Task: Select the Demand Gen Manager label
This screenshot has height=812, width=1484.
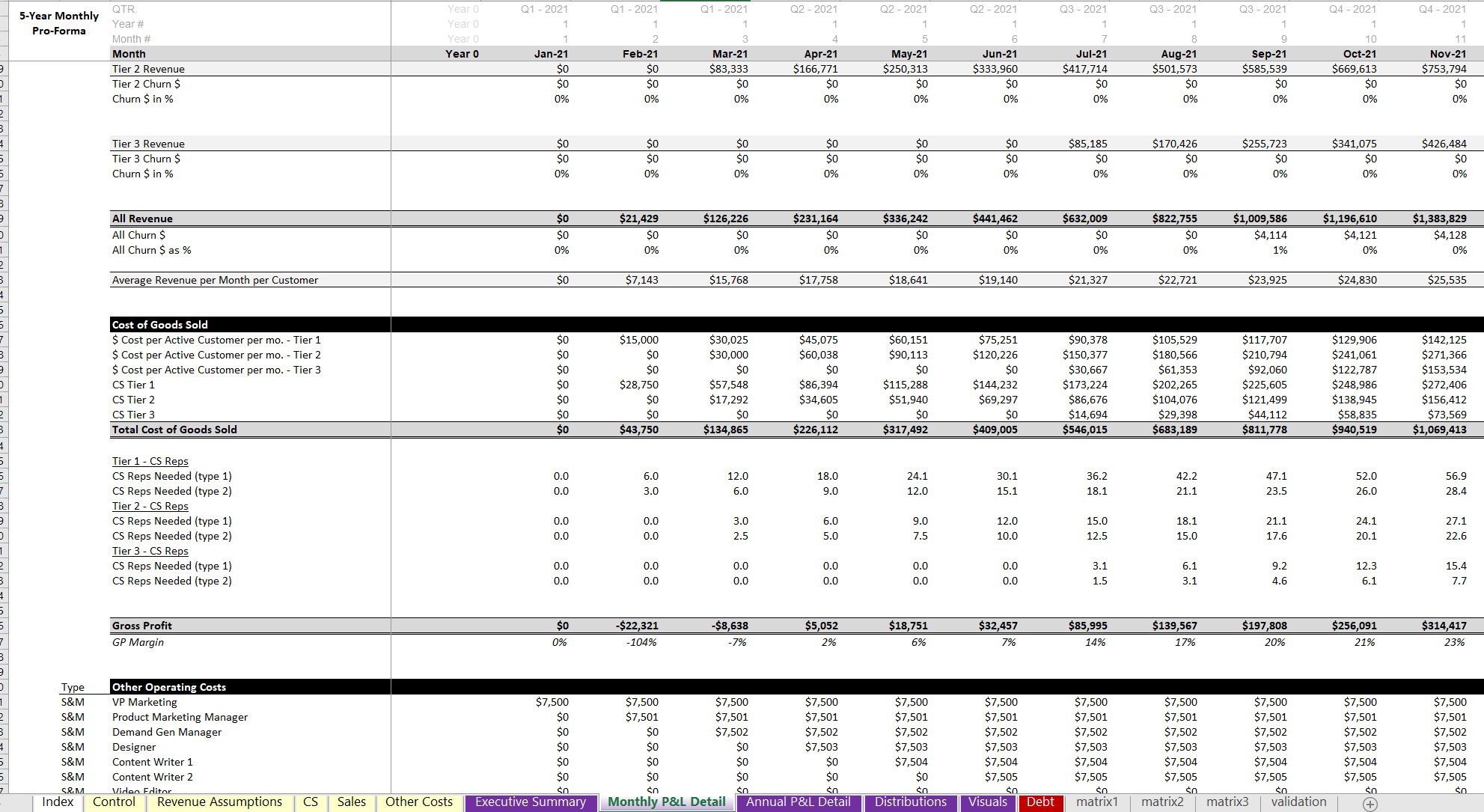Action: coord(167,732)
